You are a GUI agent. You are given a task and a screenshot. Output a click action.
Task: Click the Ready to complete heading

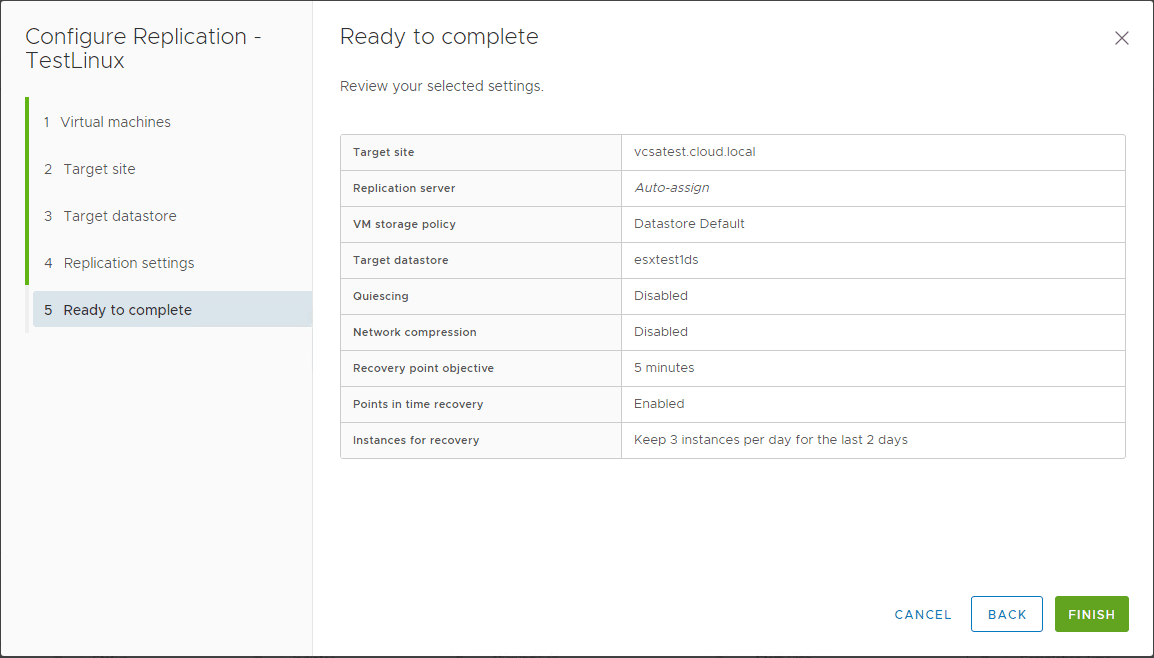point(439,37)
